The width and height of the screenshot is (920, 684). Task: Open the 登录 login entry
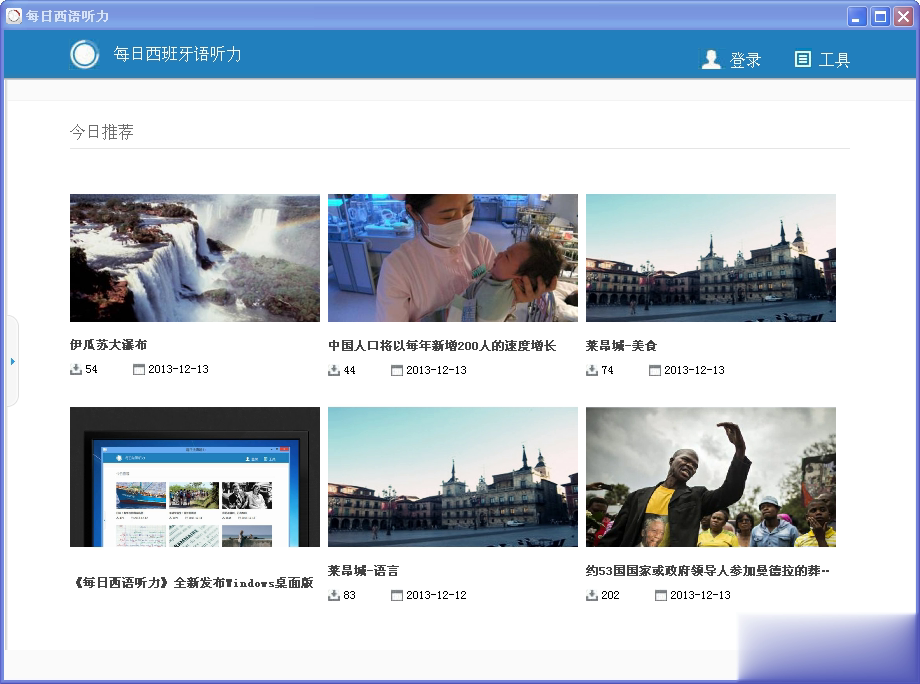pos(746,59)
